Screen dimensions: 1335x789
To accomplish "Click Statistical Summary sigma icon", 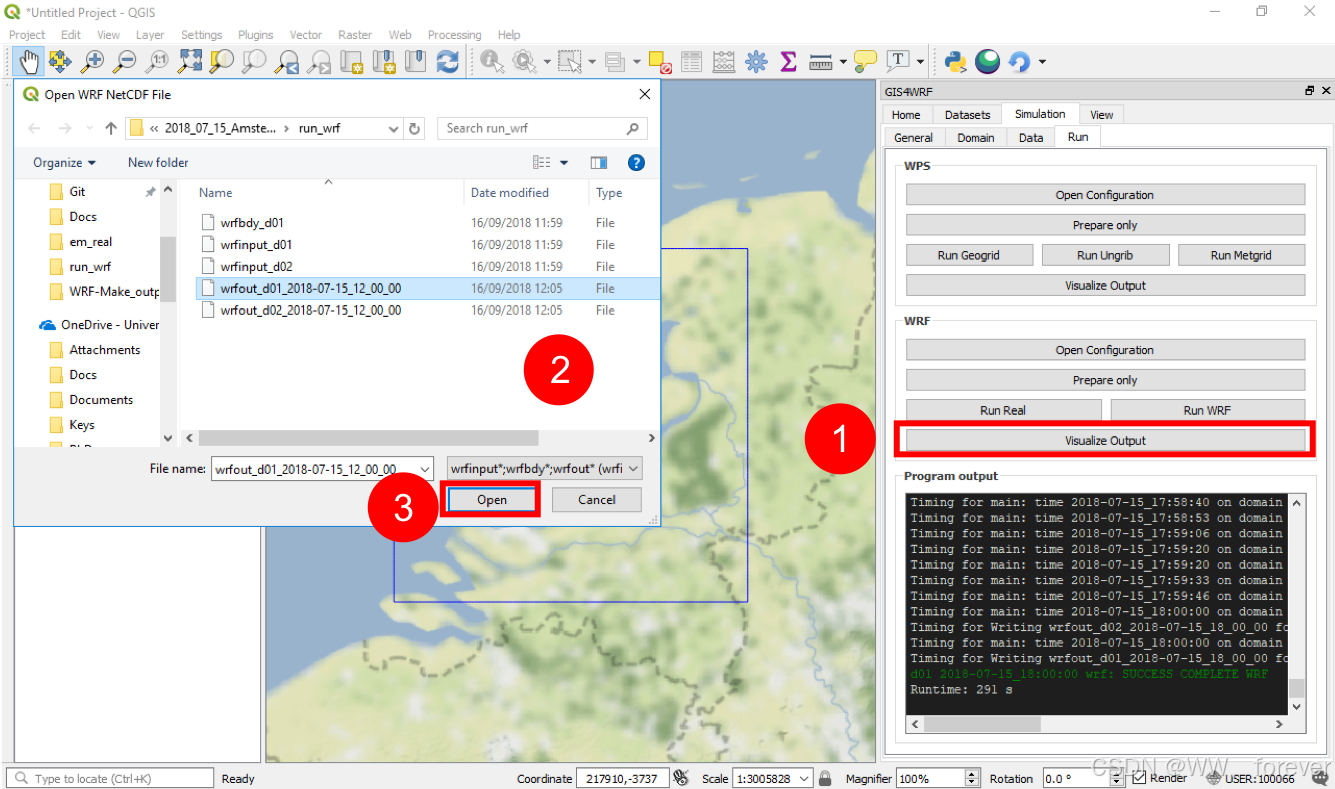I will (x=788, y=62).
